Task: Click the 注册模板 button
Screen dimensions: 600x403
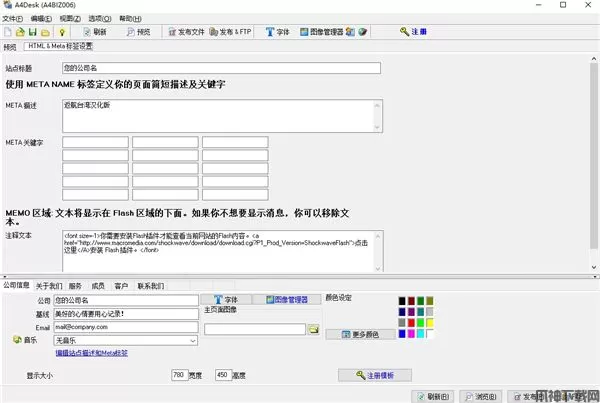Action: (x=375, y=375)
